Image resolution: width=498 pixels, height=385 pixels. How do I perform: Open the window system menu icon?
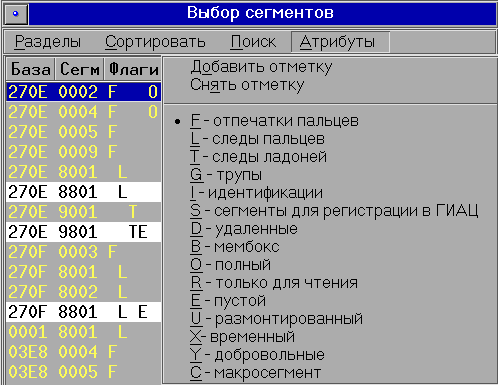point(15,14)
